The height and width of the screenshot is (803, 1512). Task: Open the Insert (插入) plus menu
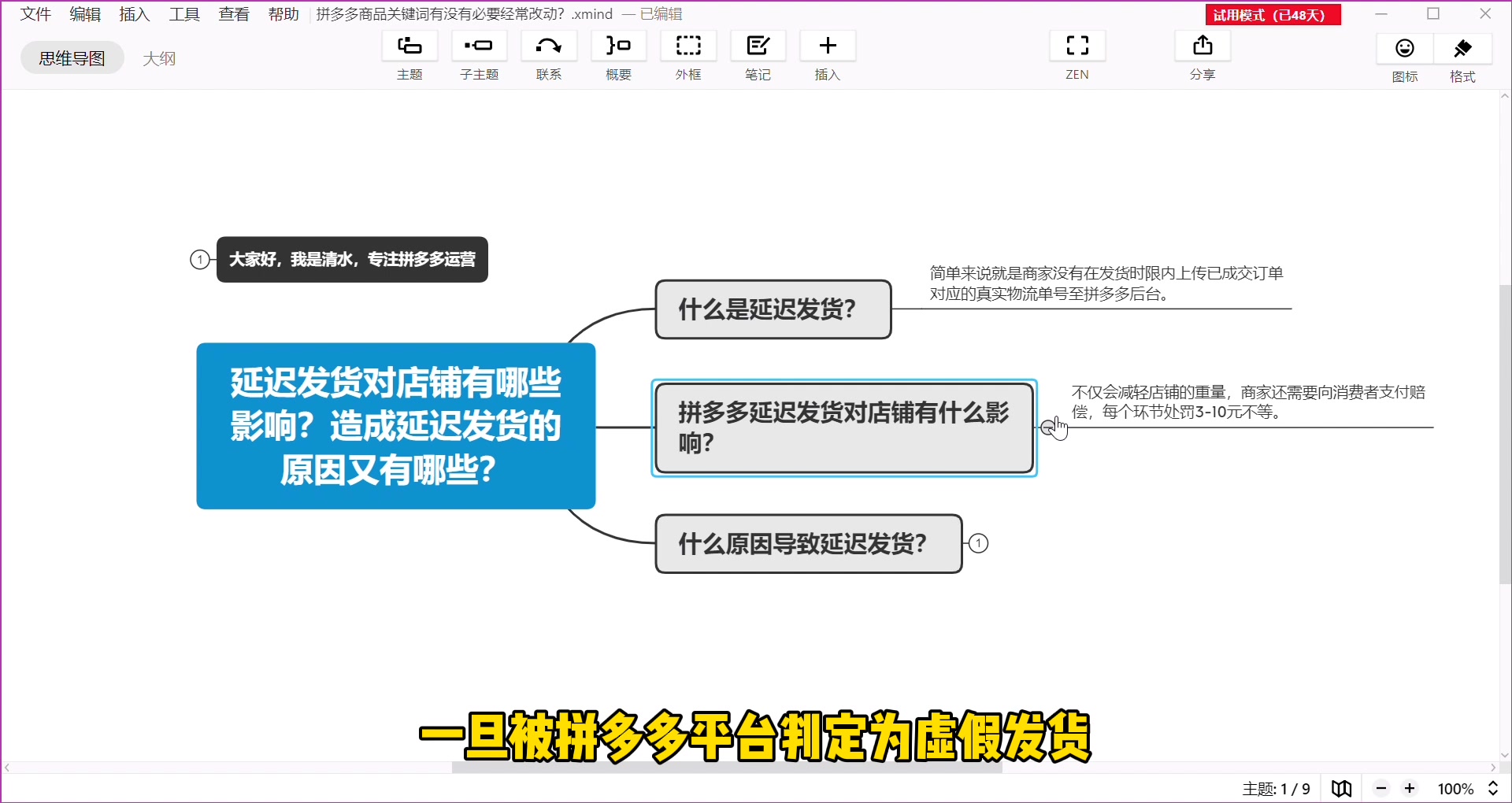pyautogui.click(x=828, y=47)
